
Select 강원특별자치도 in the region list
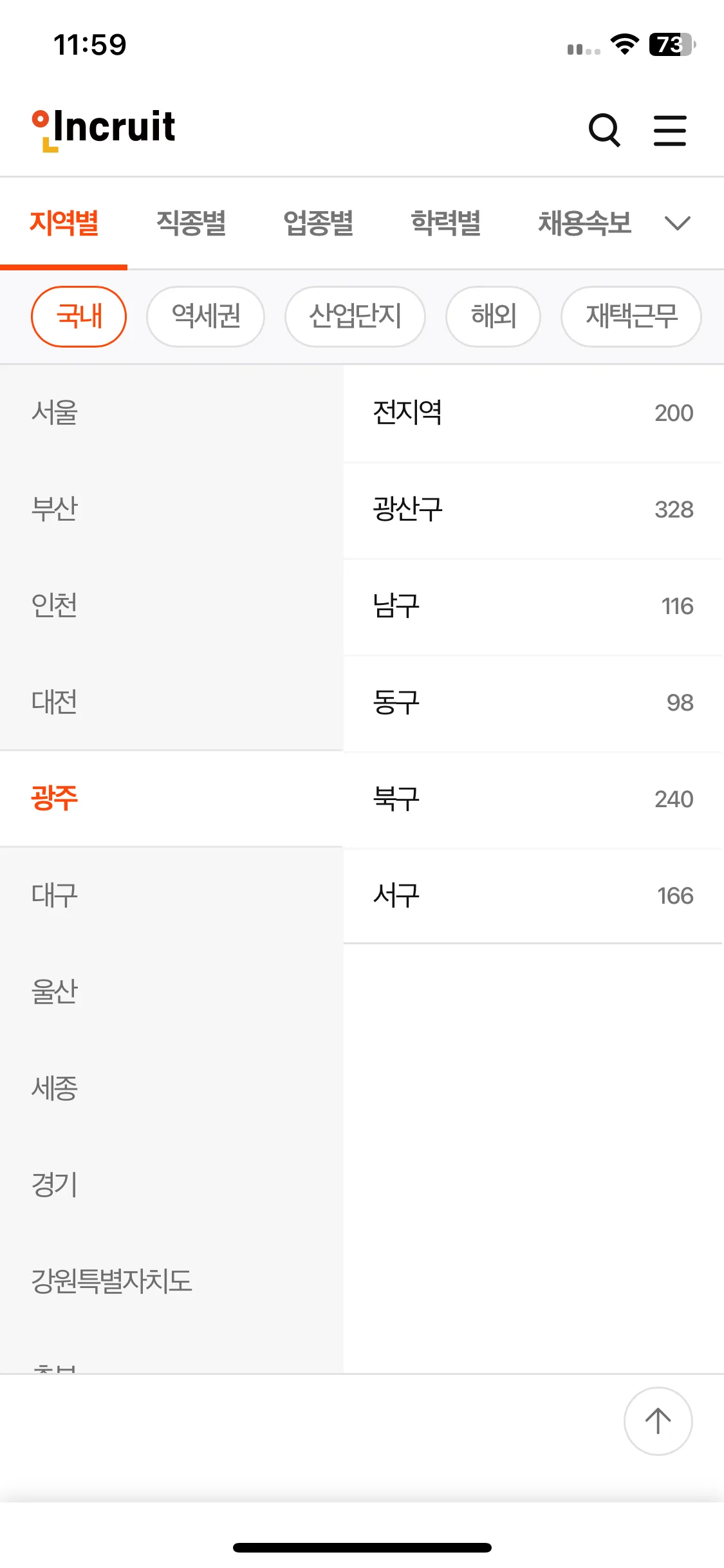tap(171, 1281)
